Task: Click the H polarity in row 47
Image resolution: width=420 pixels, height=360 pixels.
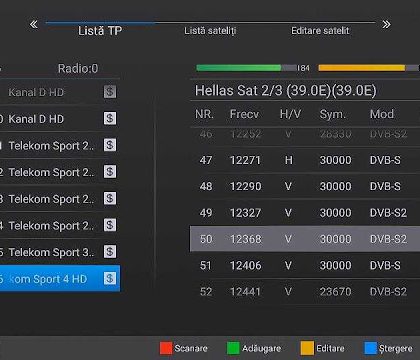Action: point(289,160)
